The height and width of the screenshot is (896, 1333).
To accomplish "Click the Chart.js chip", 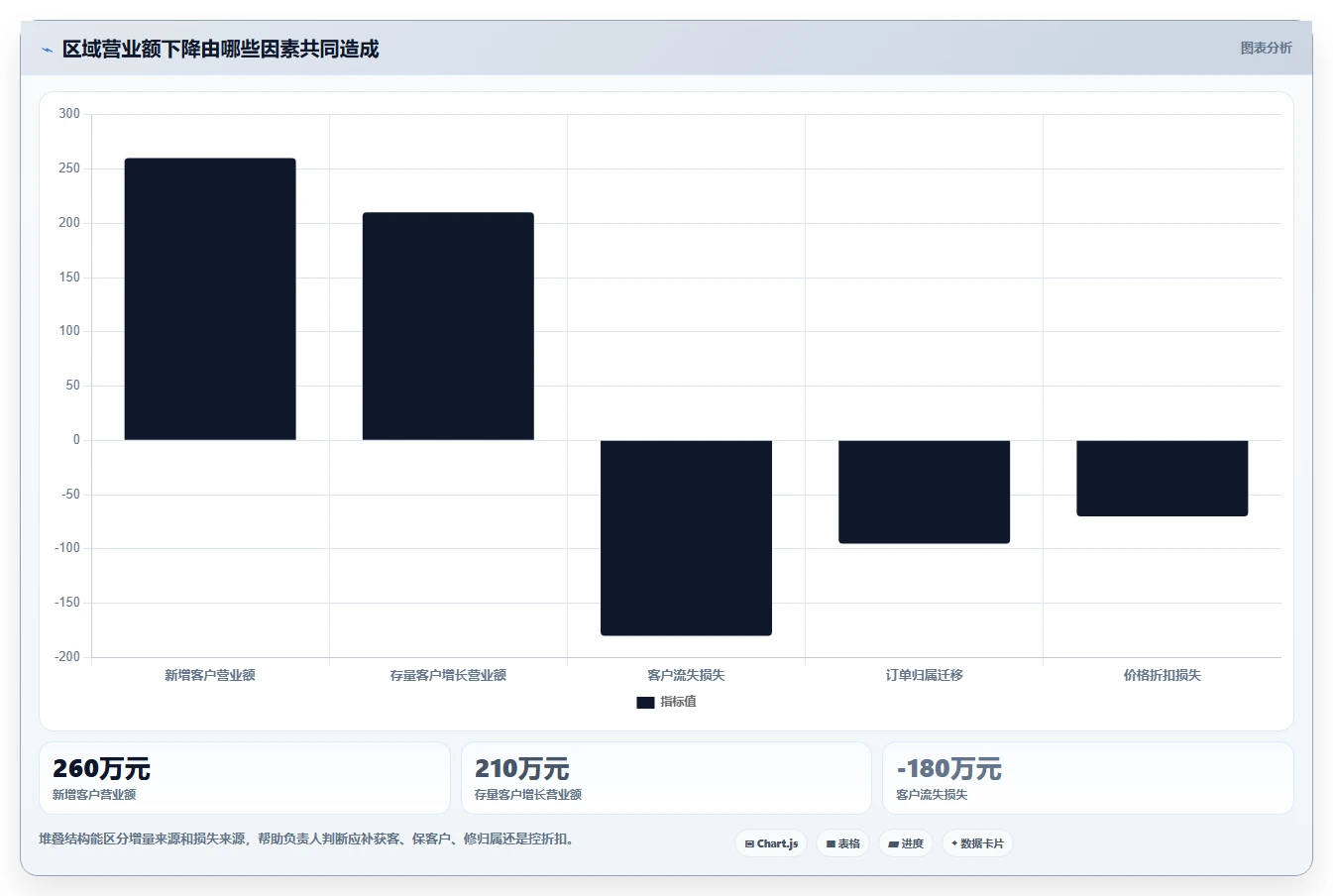I will point(771,843).
